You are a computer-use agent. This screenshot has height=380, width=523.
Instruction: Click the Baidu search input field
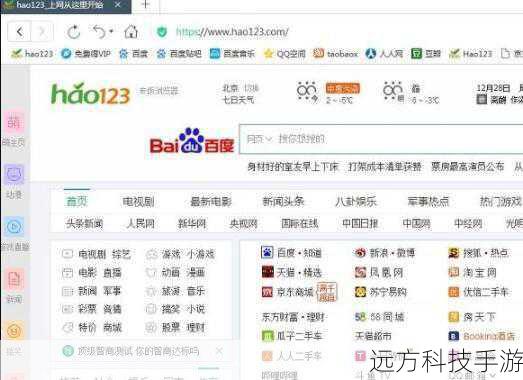point(381,139)
